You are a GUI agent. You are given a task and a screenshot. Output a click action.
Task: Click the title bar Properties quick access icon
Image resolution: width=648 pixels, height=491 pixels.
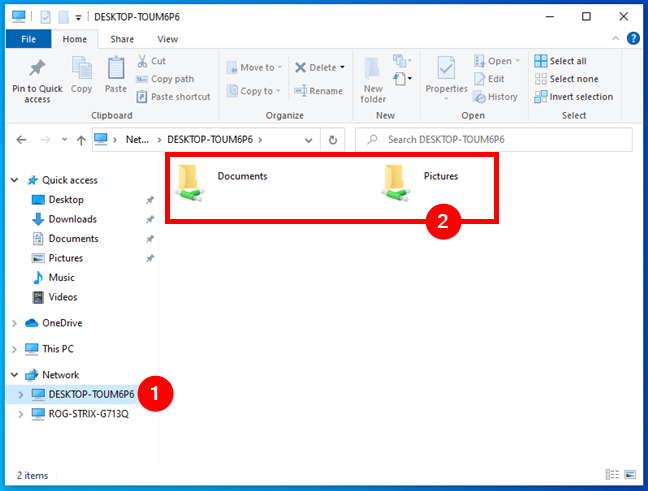tap(45, 17)
